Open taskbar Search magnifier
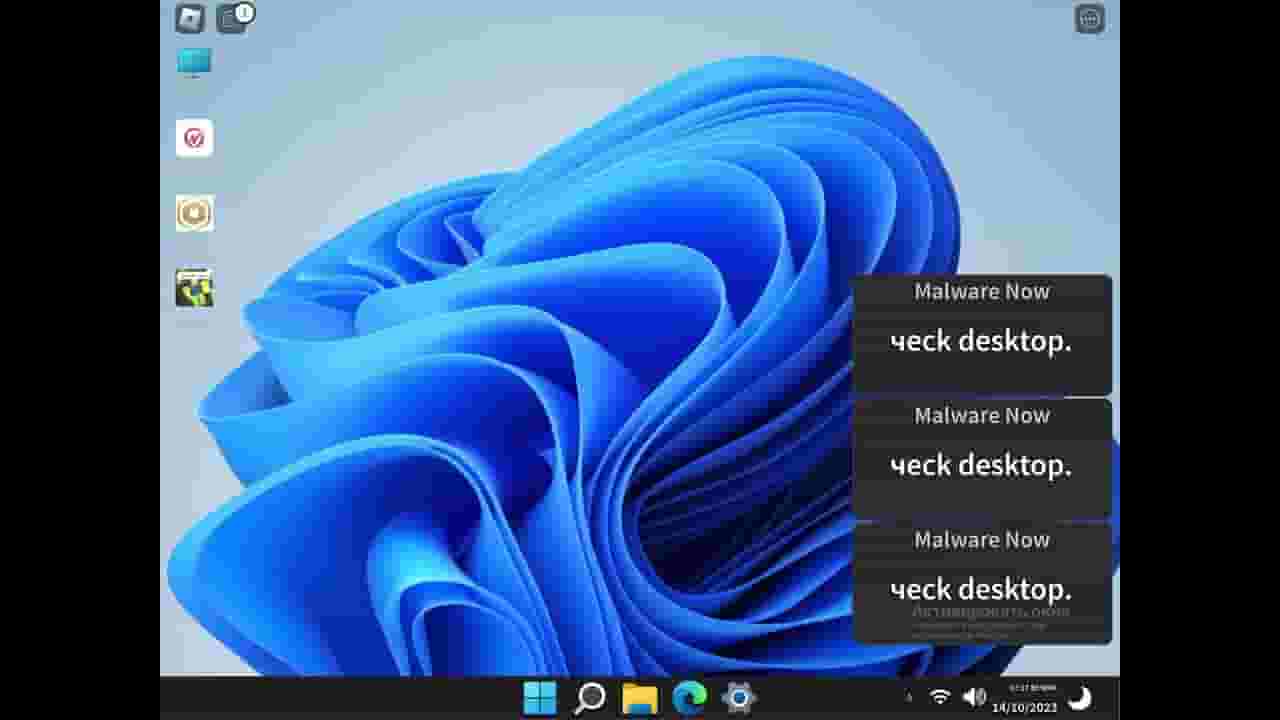The width and height of the screenshot is (1280, 720). pos(590,697)
